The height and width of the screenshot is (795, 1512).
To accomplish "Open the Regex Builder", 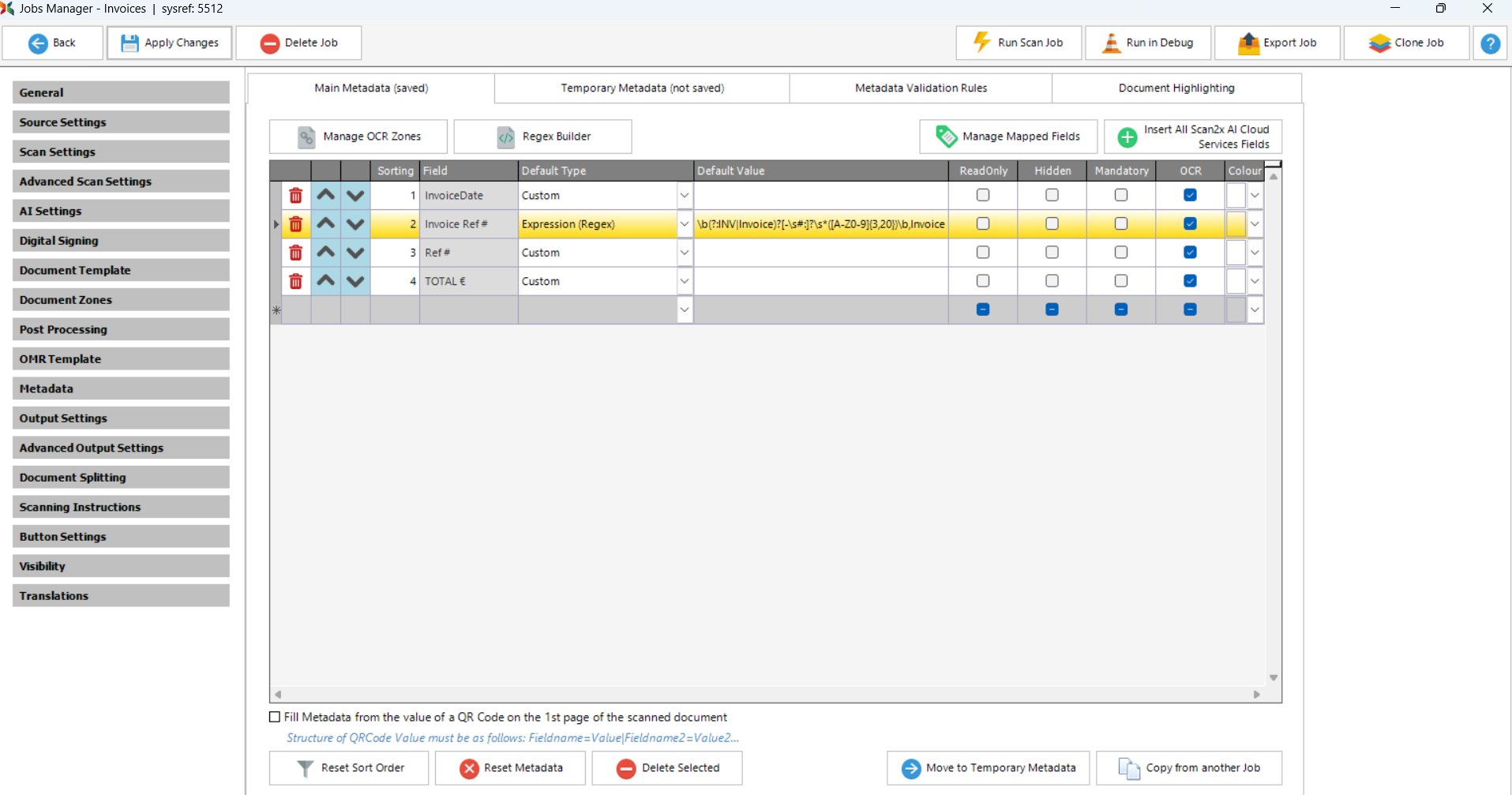I will click(x=542, y=137).
